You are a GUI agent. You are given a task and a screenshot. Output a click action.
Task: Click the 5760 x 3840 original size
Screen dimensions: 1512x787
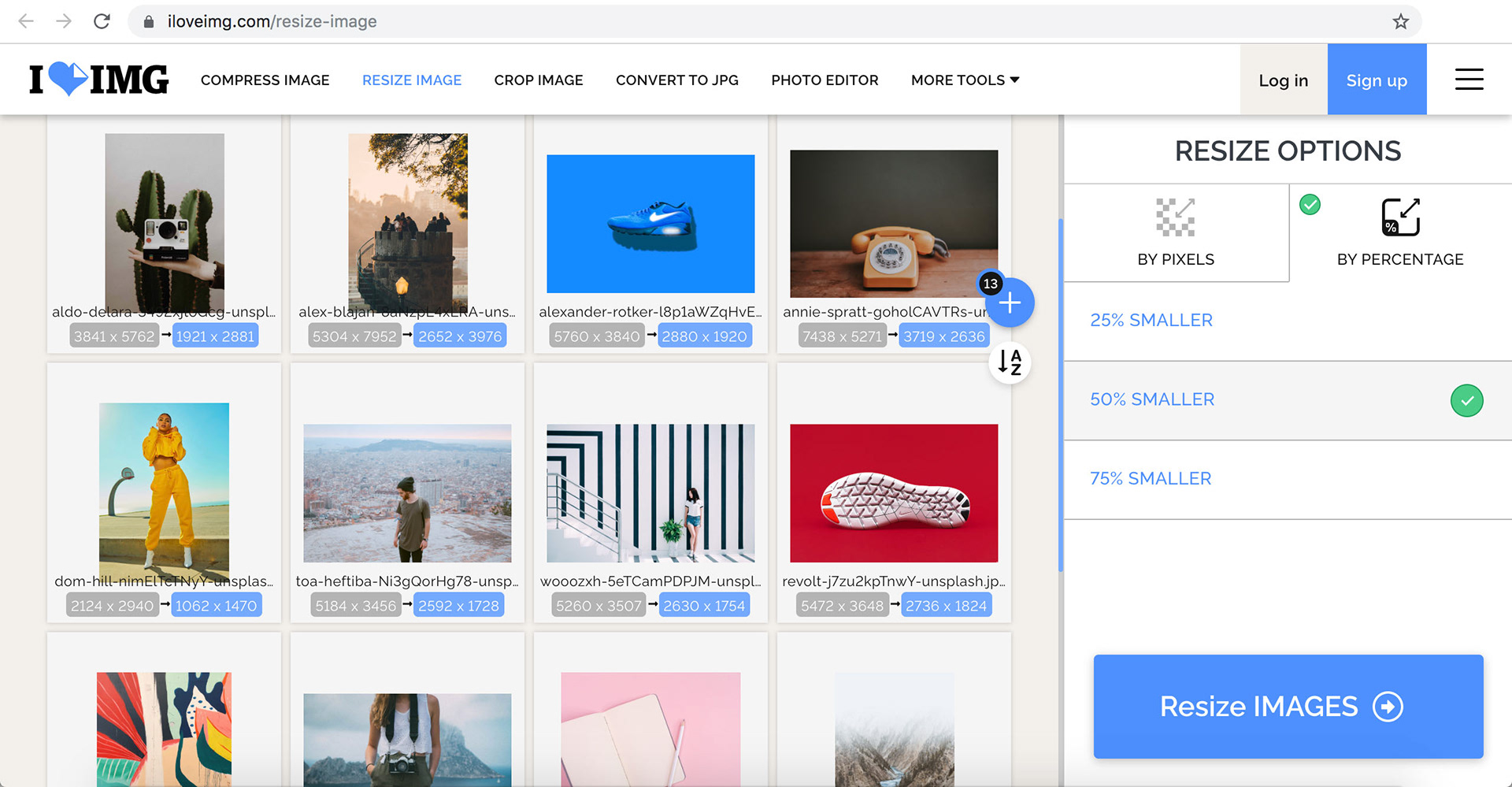pos(597,336)
